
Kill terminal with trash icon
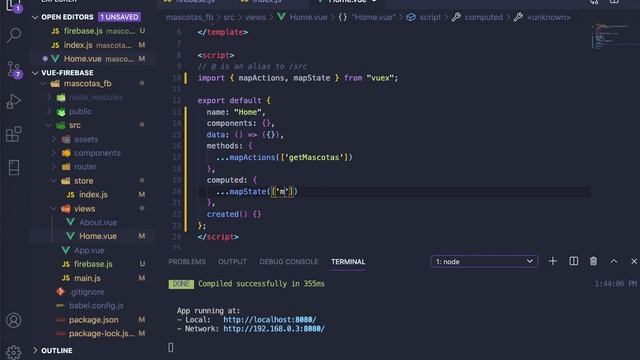(593, 261)
